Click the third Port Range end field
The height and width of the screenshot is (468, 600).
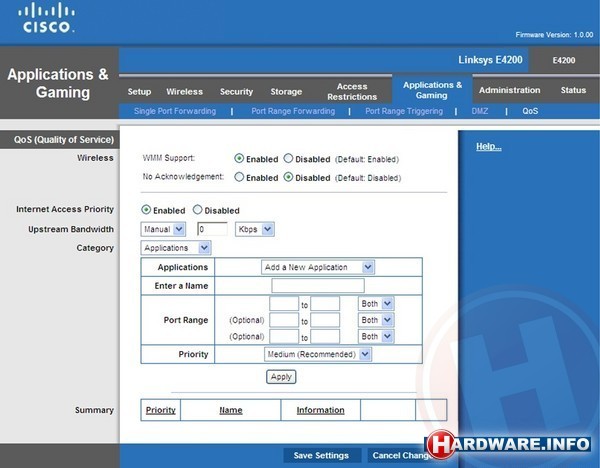click(x=325, y=336)
